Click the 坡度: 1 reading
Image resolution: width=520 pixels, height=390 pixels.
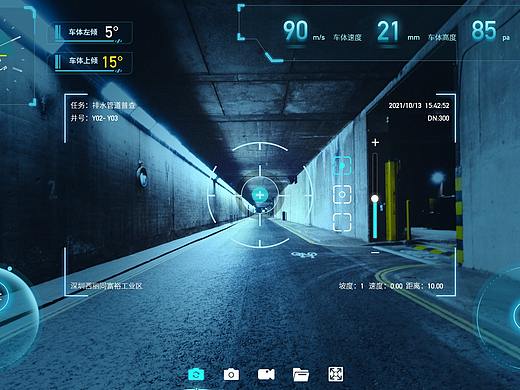pyautogui.click(x=351, y=286)
